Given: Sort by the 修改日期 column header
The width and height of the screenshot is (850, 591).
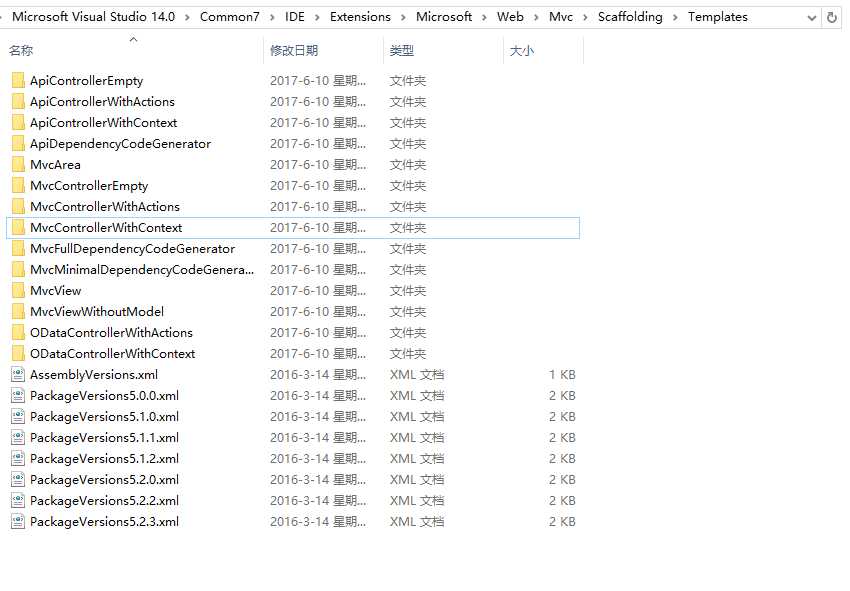Looking at the screenshot, I should coord(294,51).
